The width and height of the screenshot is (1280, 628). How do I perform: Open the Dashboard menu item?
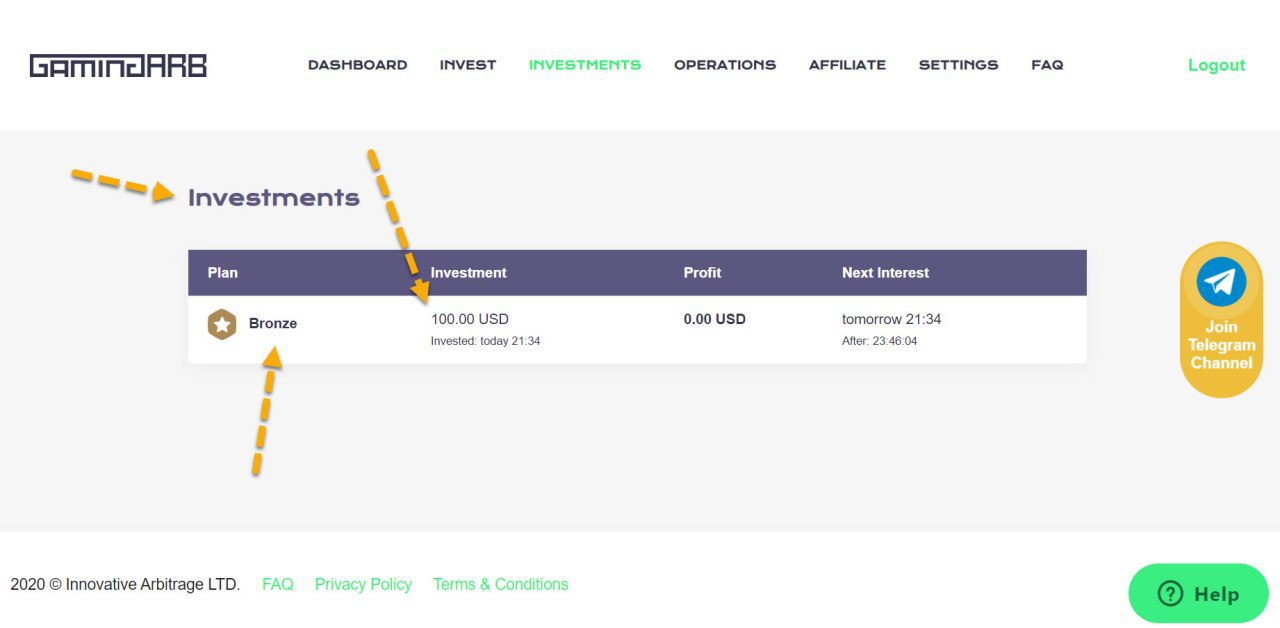pyautogui.click(x=358, y=65)
